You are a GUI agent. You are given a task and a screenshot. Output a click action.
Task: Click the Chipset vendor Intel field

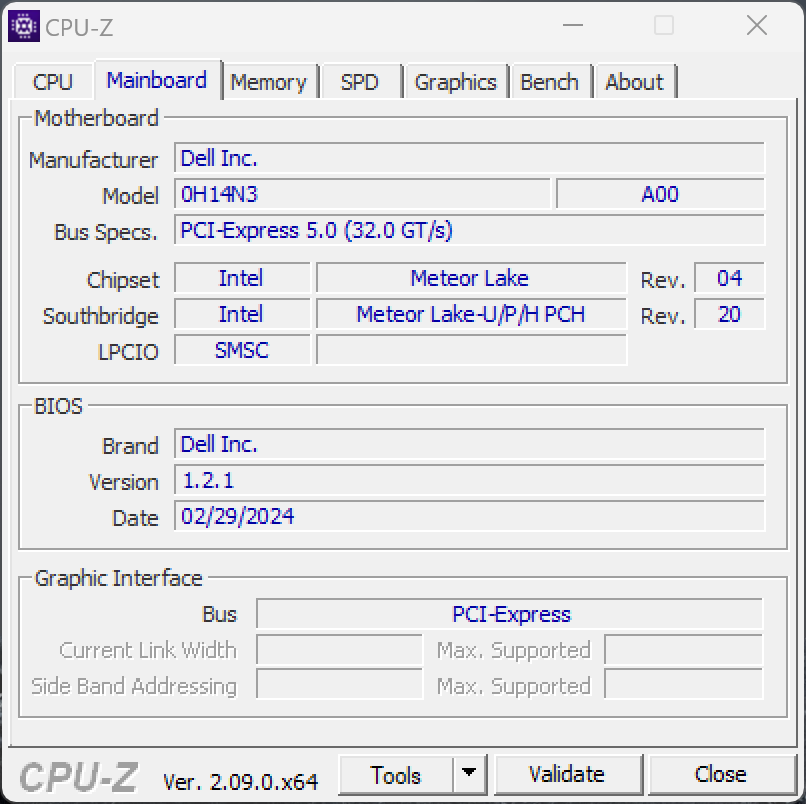pos(242,278)
